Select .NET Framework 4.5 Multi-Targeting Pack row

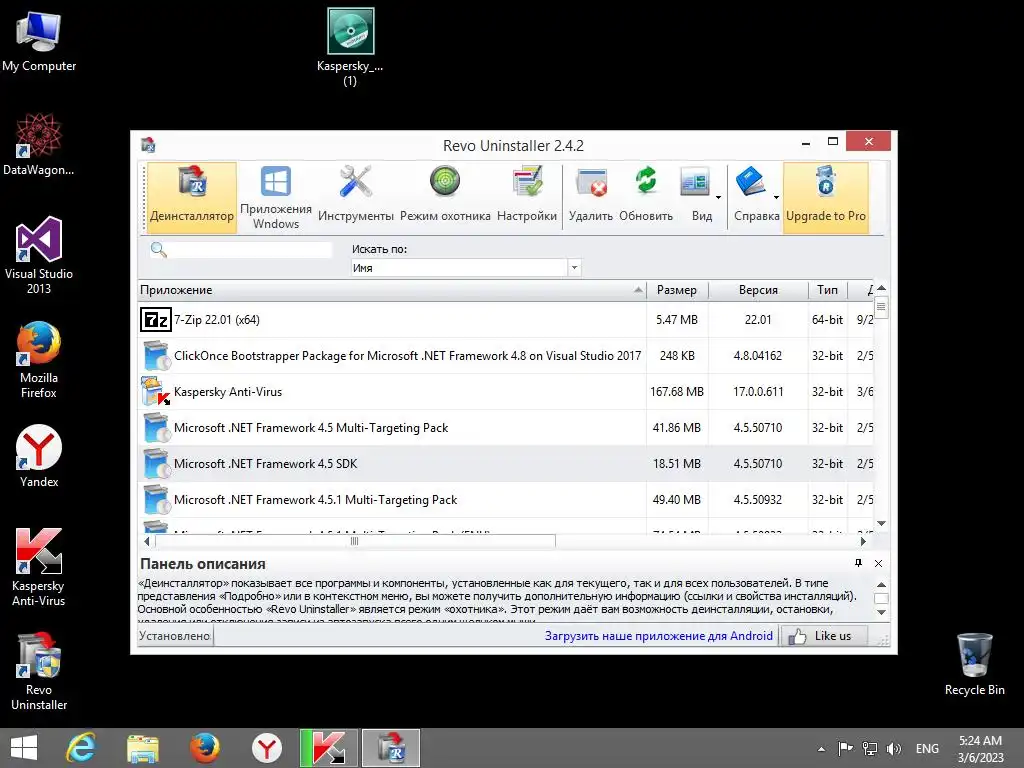click(x=505, y=428)
